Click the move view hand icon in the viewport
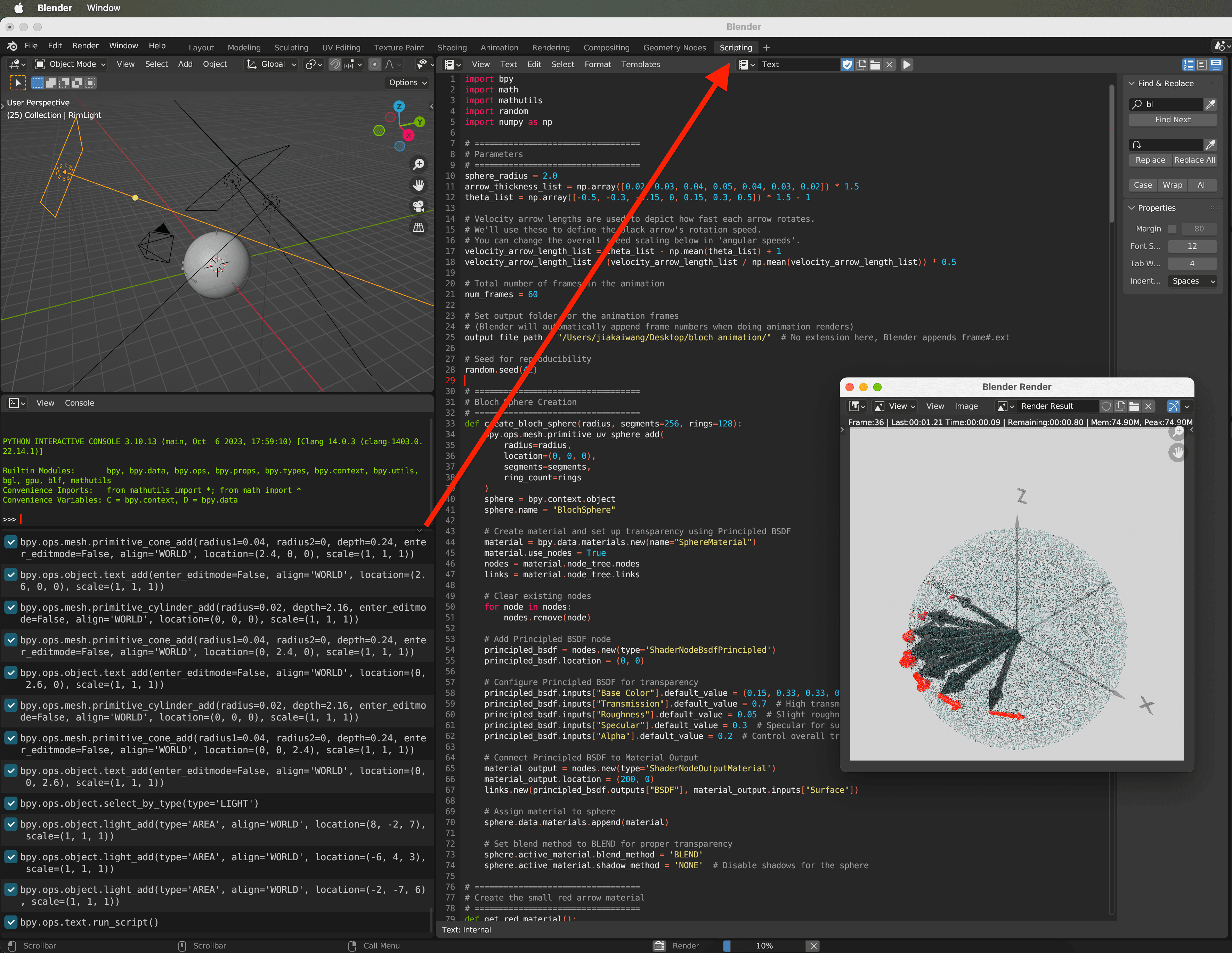Viewport: 1232px width, 953px height. (x=419, y=185)
